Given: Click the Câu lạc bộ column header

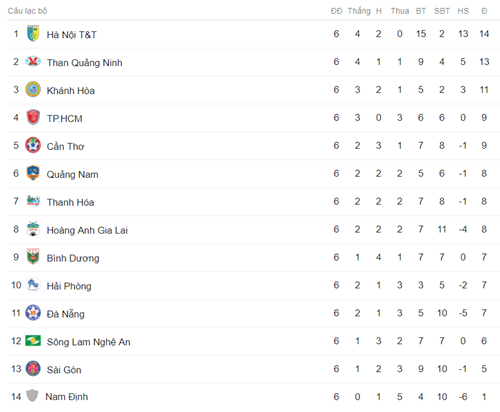Looking at the screenshot, I should [27, 11].
